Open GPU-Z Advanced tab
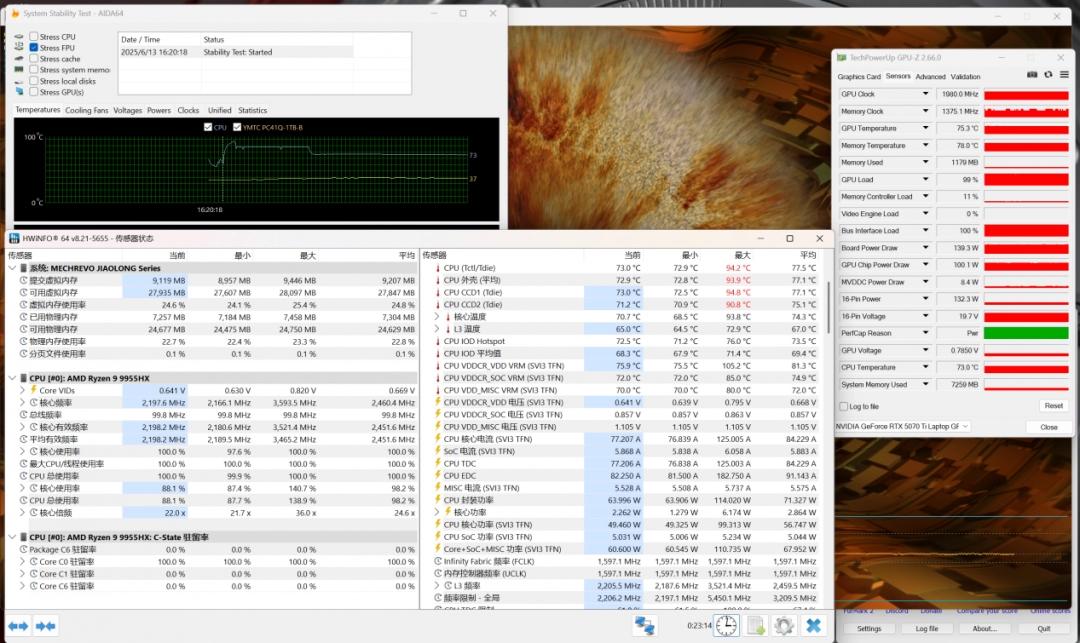 click(x=930, y=76)
